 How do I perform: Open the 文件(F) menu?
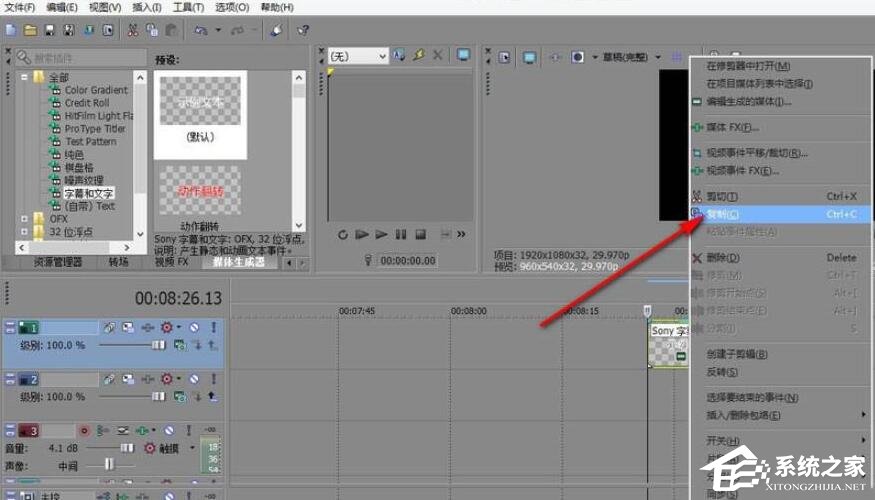(x=20, y=7)
